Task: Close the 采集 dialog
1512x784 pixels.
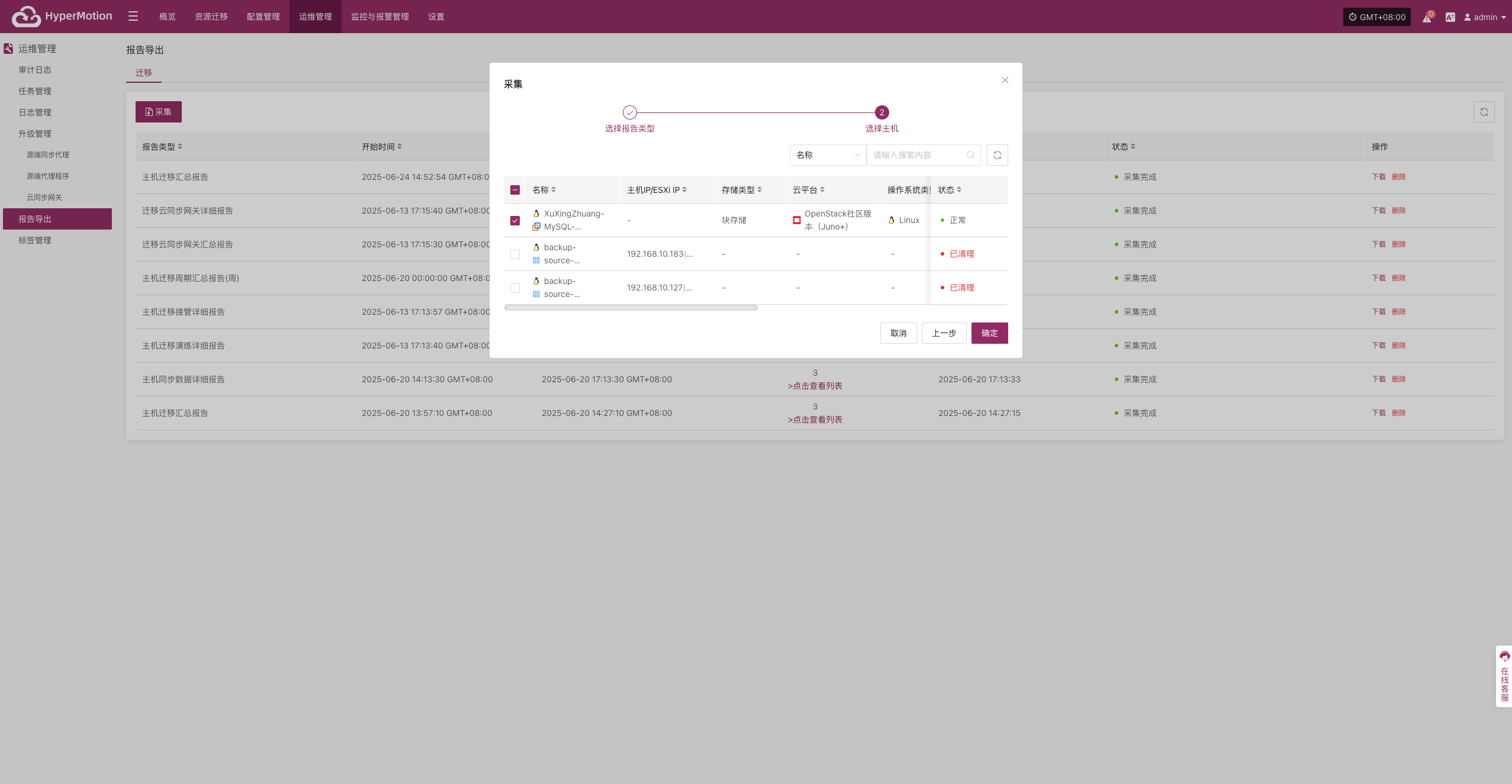Action: coord(1005,80)
